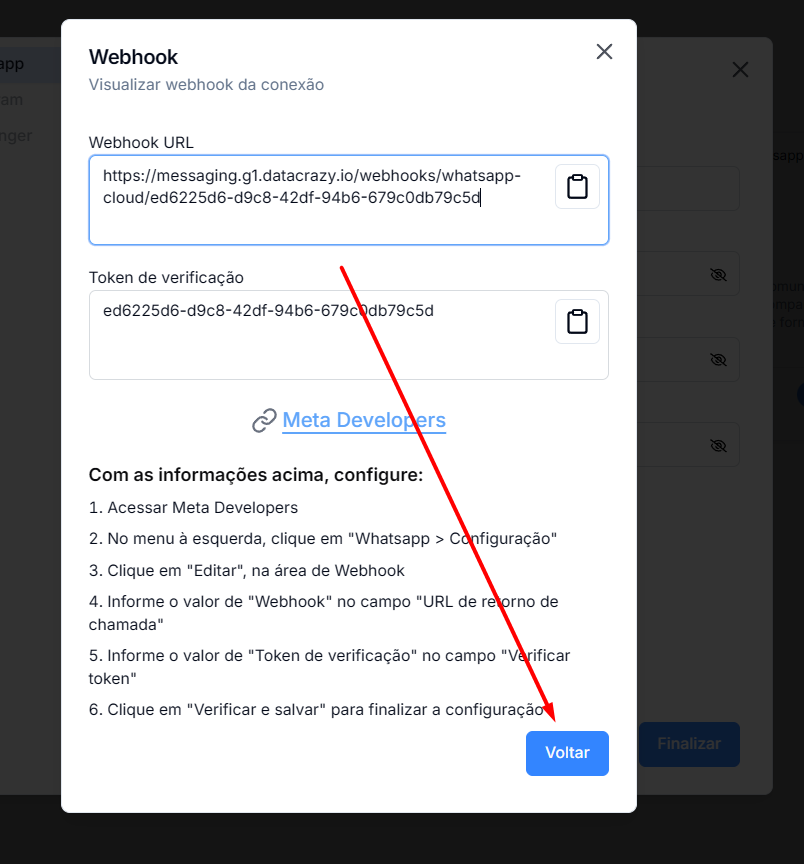The width and height of the screenshot is (804, 864).
Task: Select the Instagram item in left sidebar
Action: [x=12, y=100]
